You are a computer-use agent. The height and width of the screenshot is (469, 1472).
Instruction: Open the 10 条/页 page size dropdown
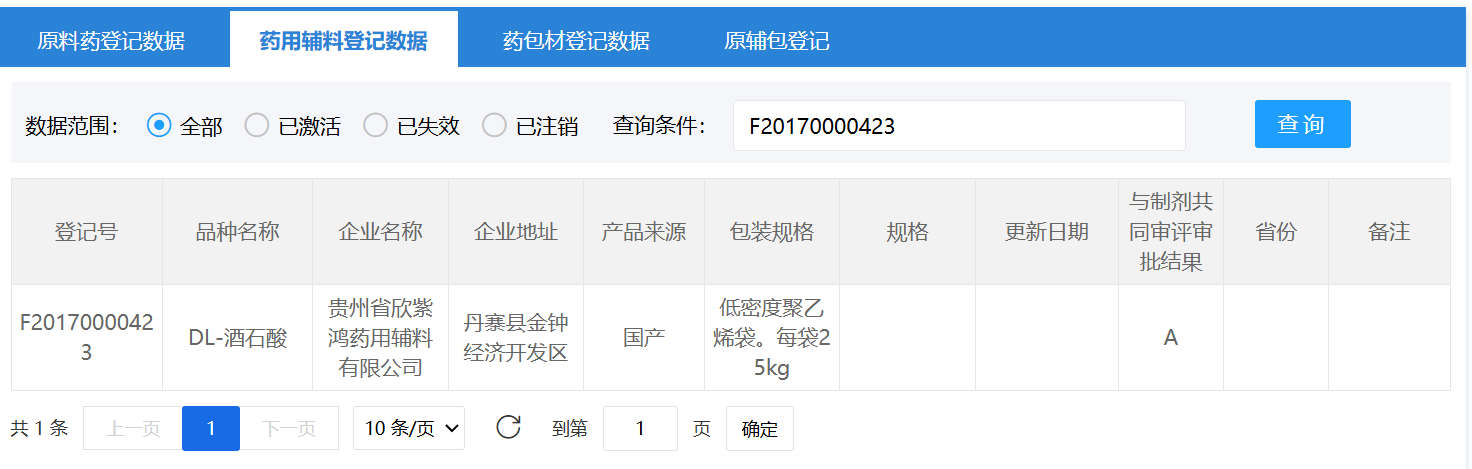point(409,428)
